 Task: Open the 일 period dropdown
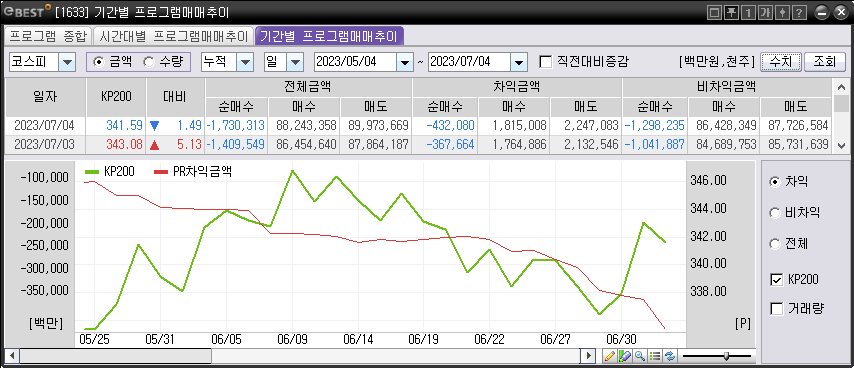click(295, 62)
